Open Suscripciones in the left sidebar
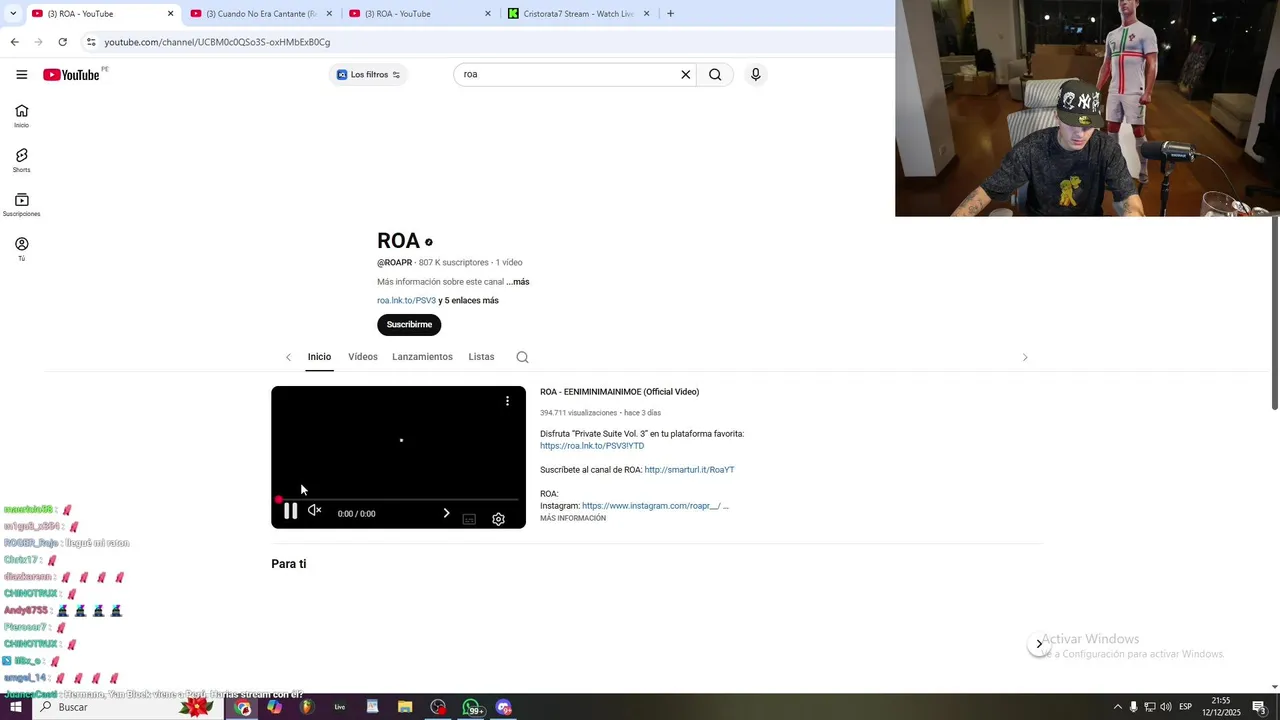The width and height of the screenshot is (1280, 720). (x=22, y=205)
